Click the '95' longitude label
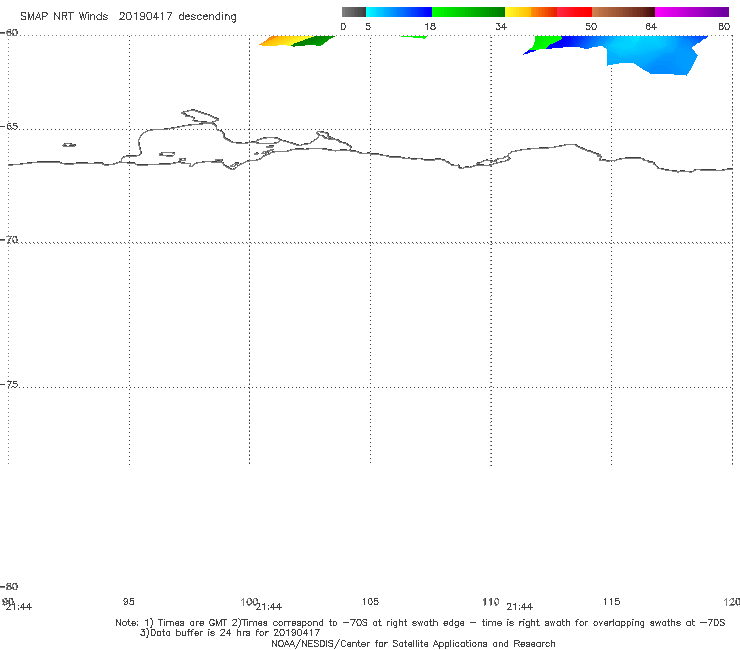The width and height of the screenshot is (740, 650). click(128, 601)
